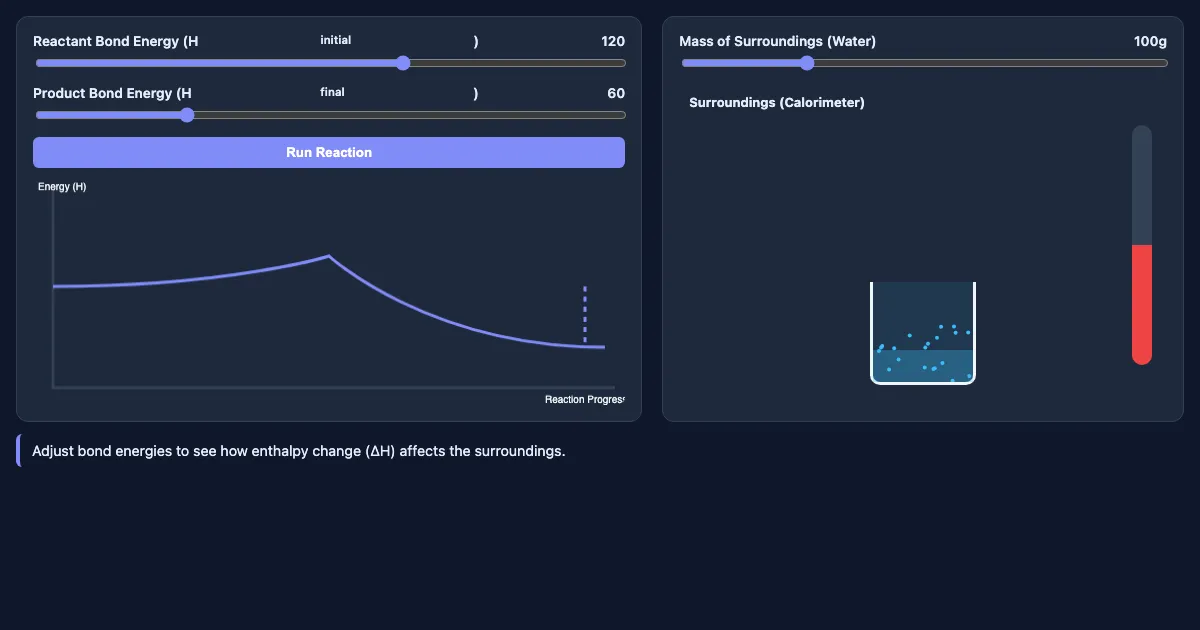Click the mass value 100g
The height and width of the screenshot is (630, 1200).
[1150, 41]
